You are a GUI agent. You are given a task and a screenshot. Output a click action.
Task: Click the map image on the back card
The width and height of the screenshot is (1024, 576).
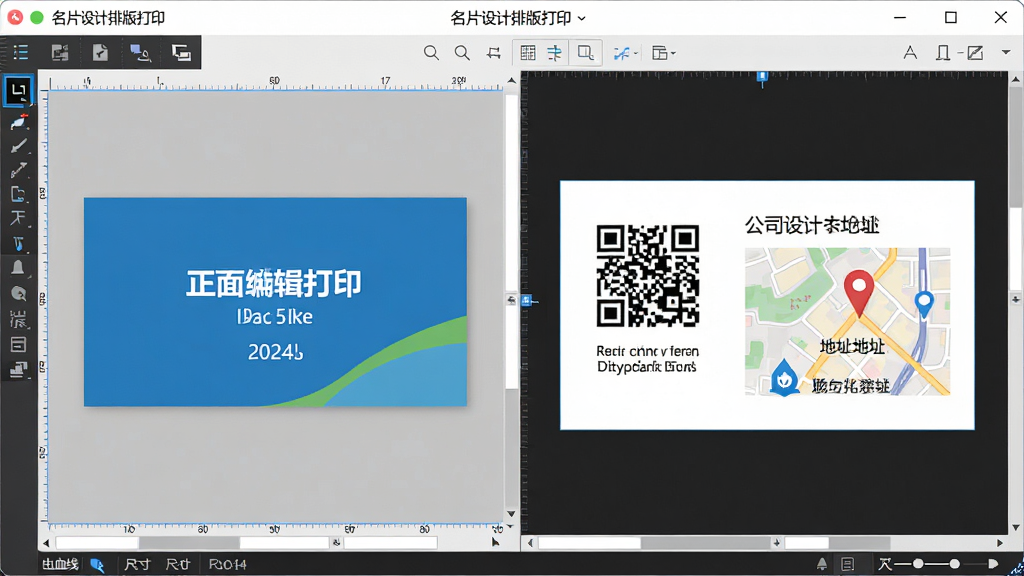(x=847, y=321)
